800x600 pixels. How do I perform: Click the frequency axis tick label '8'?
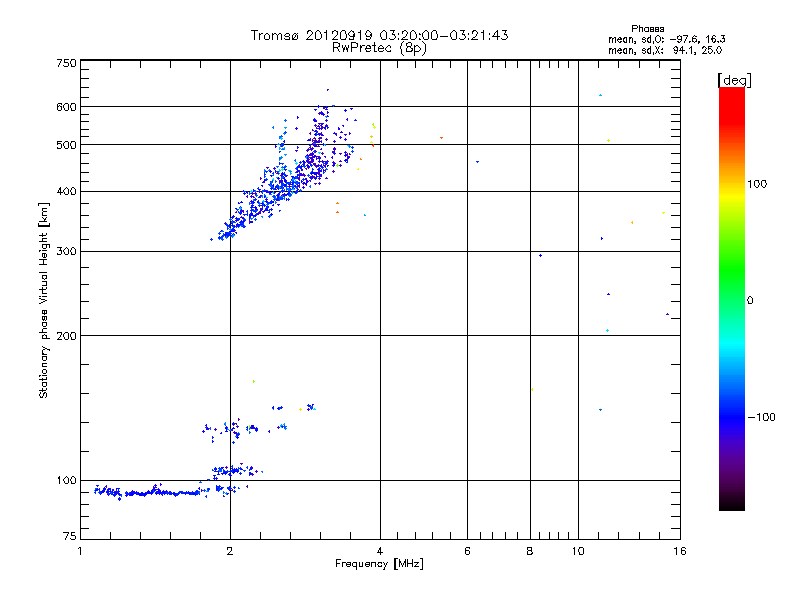tap(530, 551)
